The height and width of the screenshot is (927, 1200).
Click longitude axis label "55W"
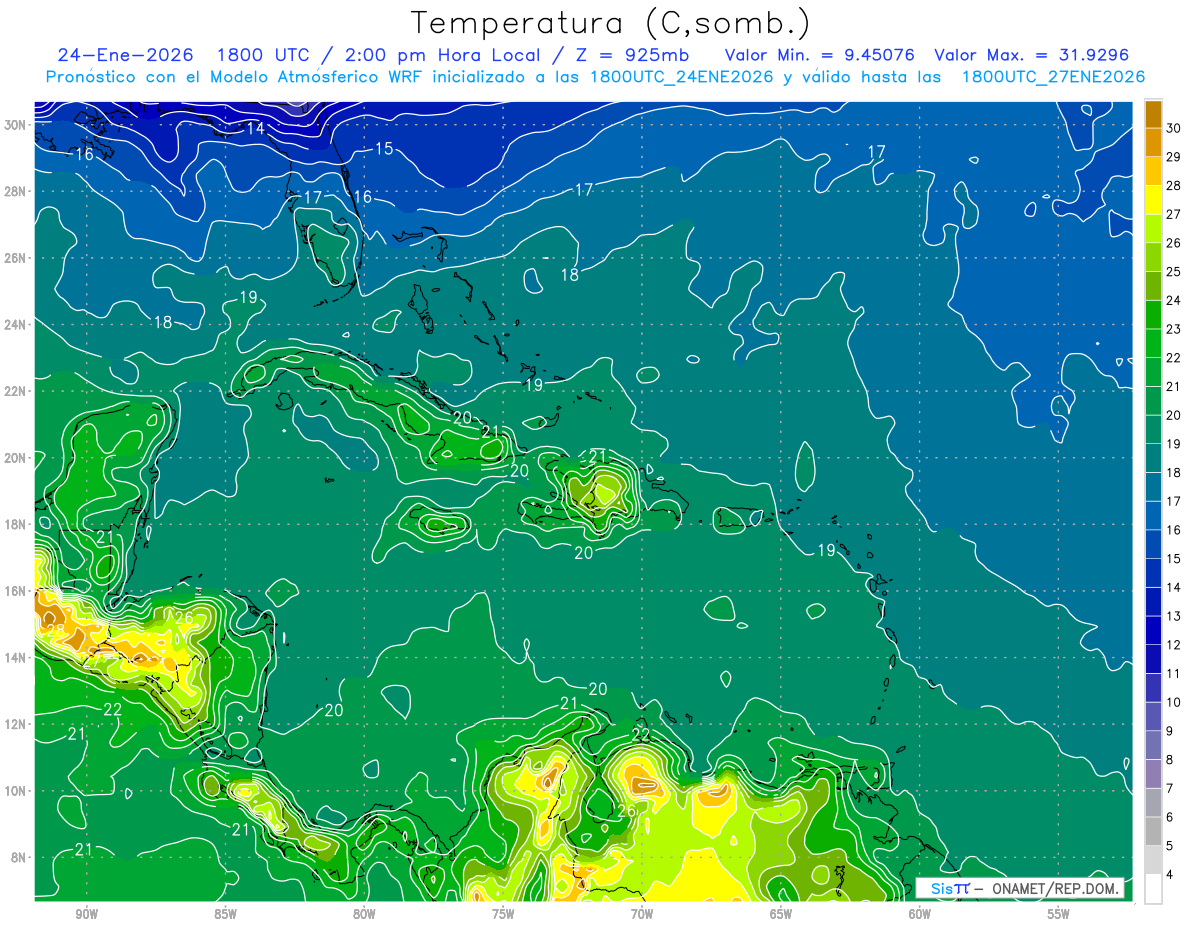1059,914
